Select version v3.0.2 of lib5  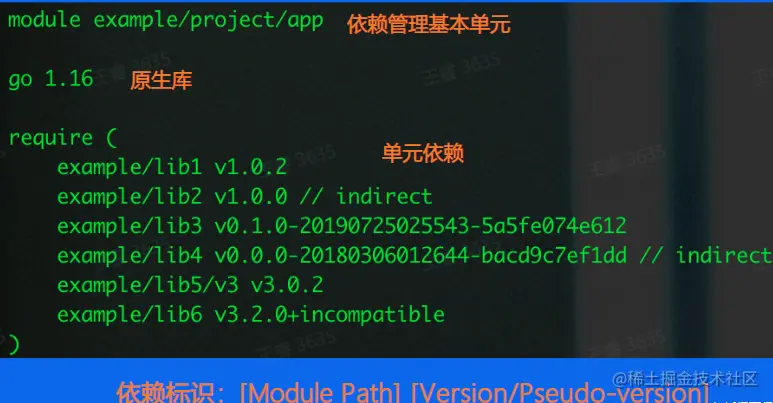tap(287, 285)
